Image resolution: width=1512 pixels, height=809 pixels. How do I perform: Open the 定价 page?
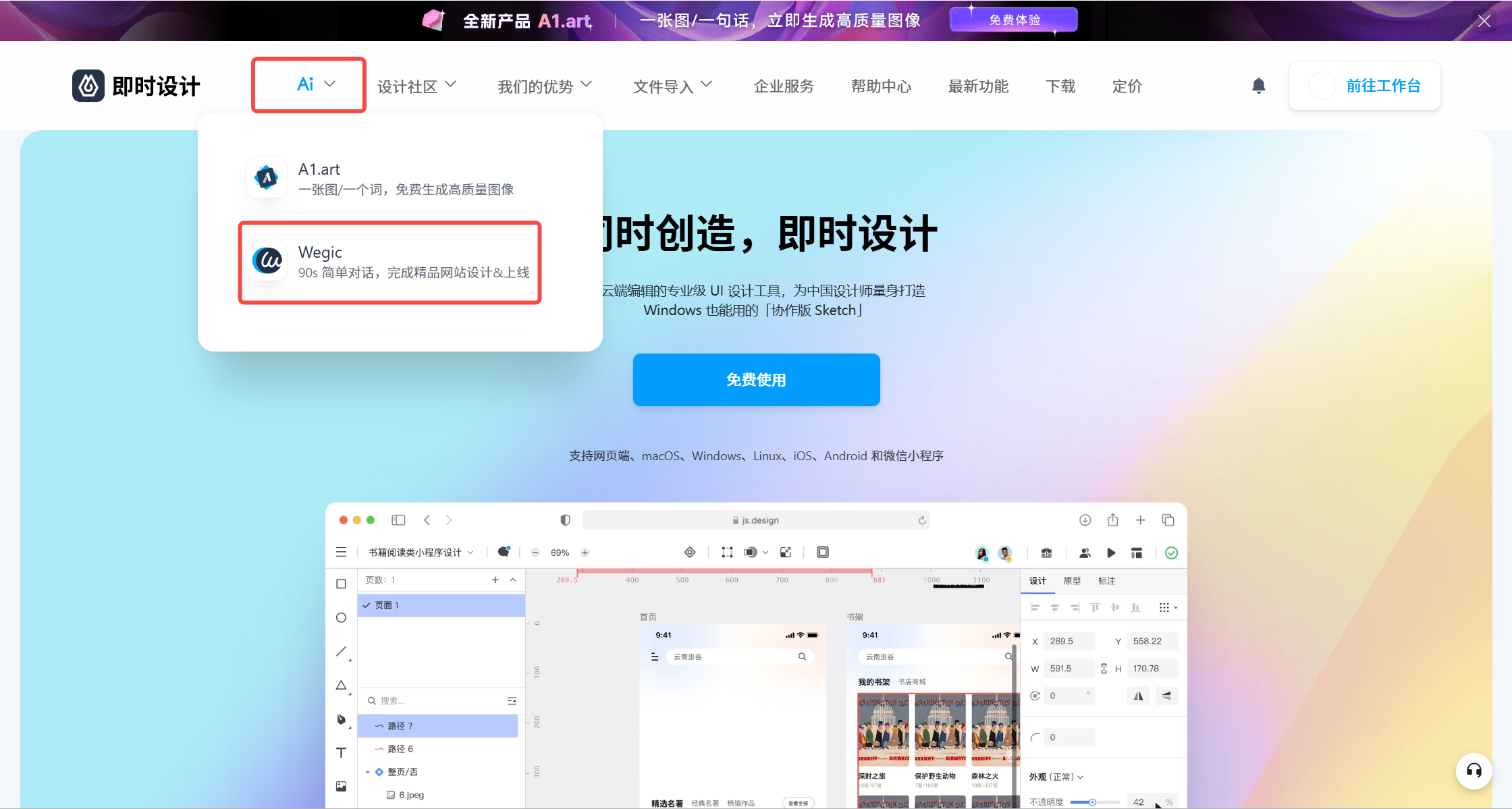[1127, 86]
